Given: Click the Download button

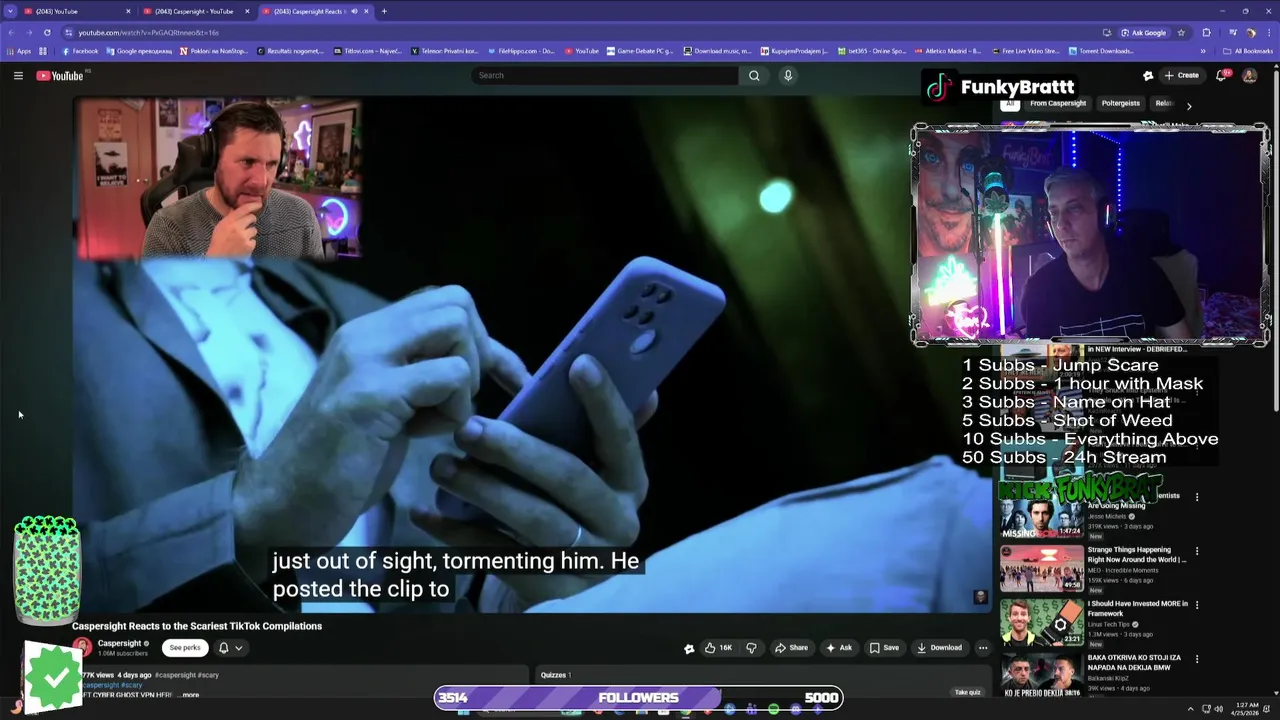Looking at the screenshot, I should [939, 648].
